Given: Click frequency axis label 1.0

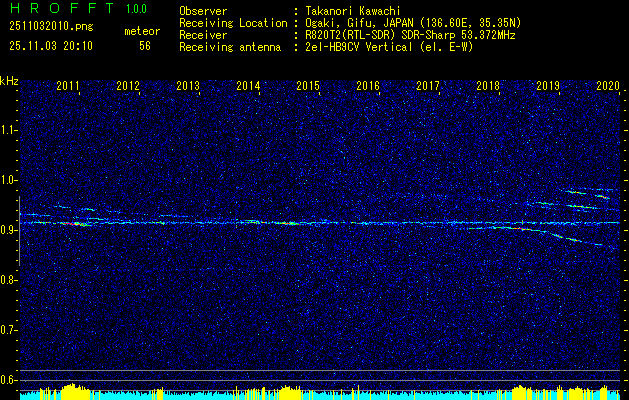Looking at the screenshot, I should click(x=9, y=180).
